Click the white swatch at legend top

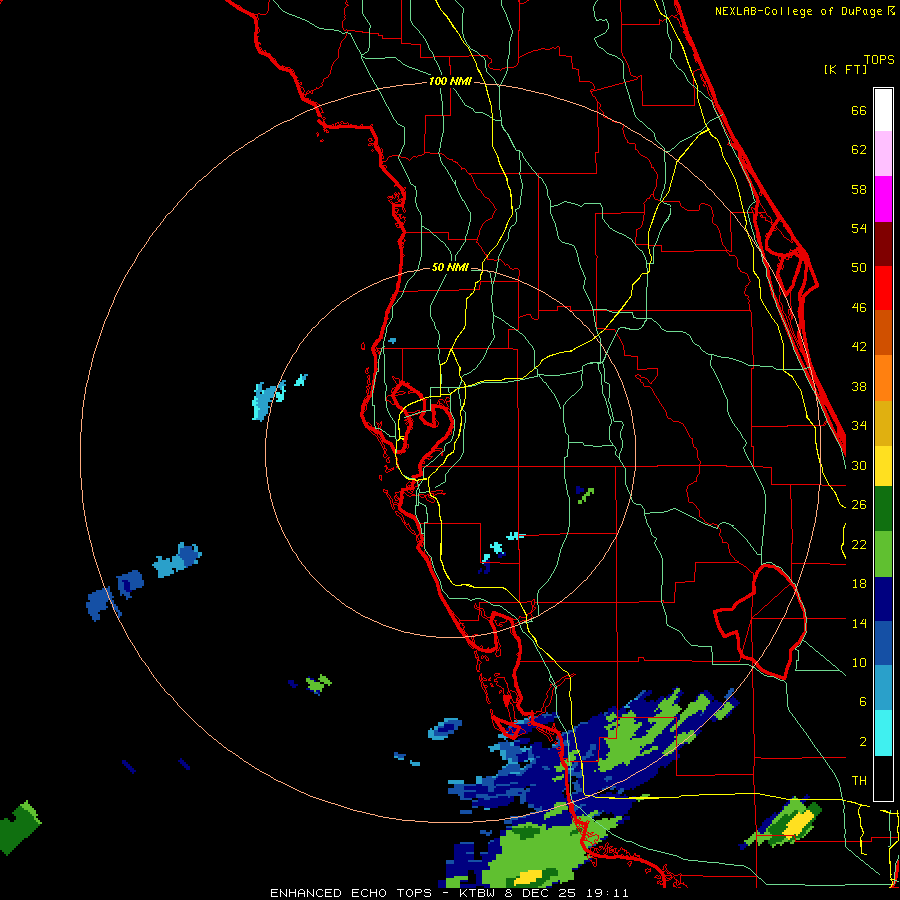(x=883, y=110)
